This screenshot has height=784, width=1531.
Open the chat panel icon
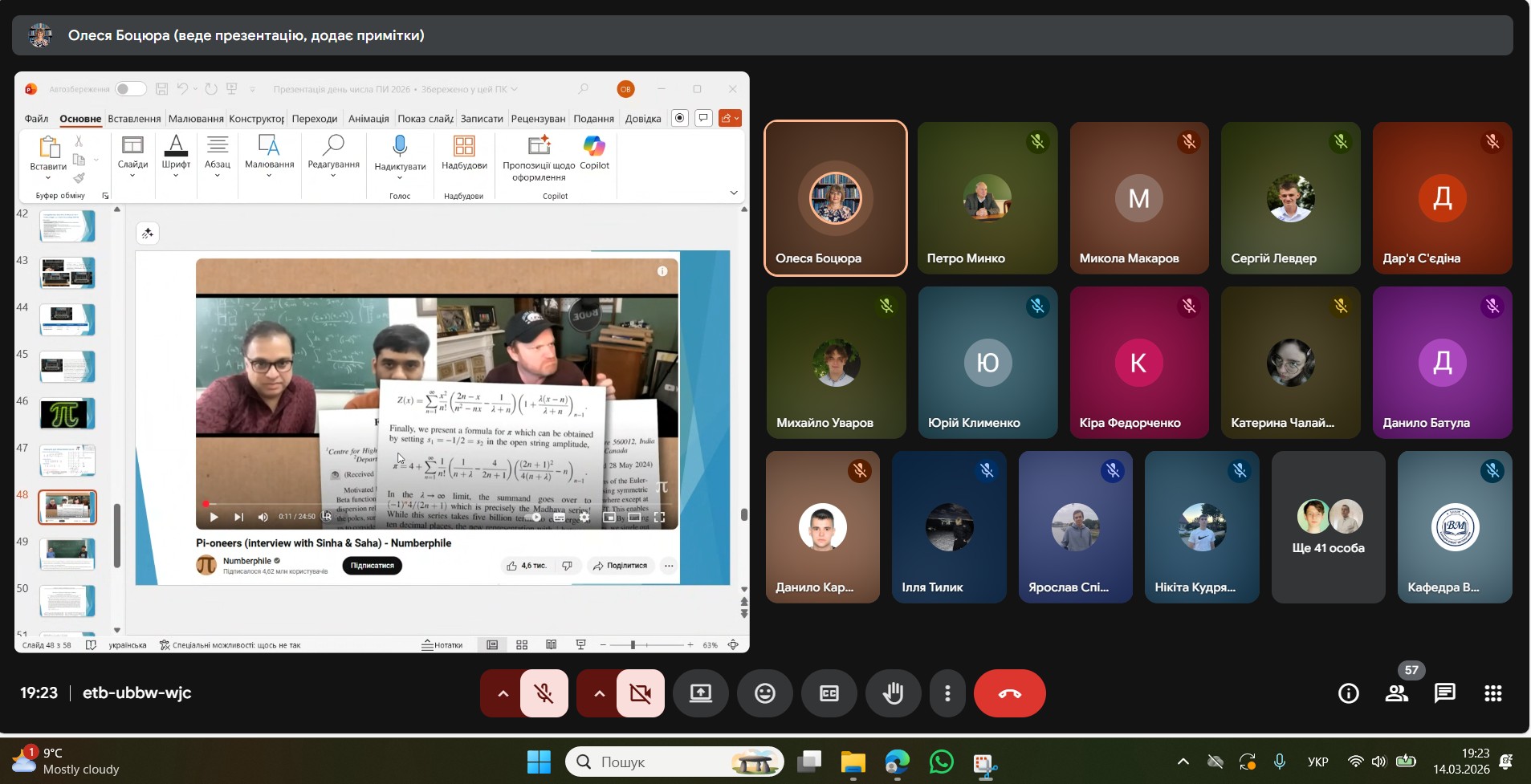click(1444, 693)
